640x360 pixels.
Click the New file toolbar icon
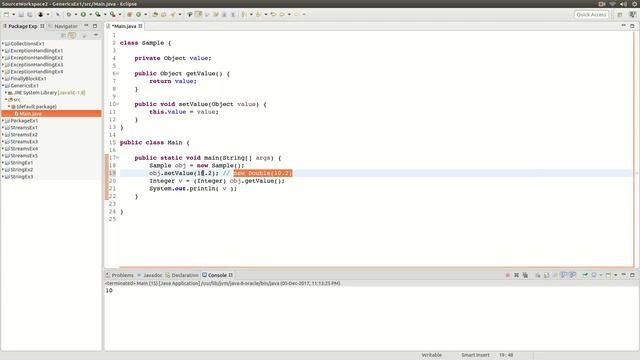point(6,14)
